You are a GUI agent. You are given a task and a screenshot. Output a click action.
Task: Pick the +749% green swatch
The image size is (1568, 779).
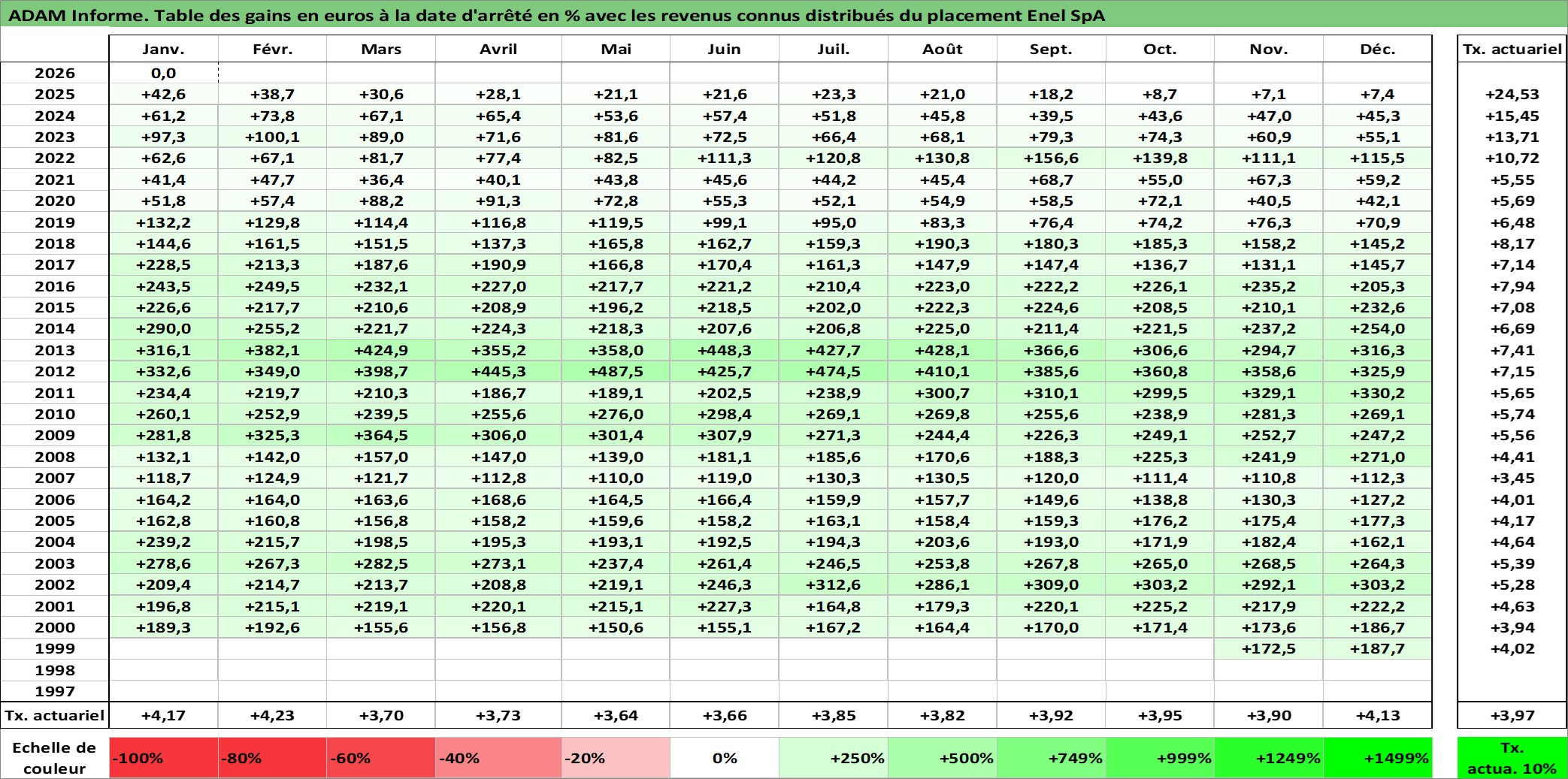[1052, 758]
